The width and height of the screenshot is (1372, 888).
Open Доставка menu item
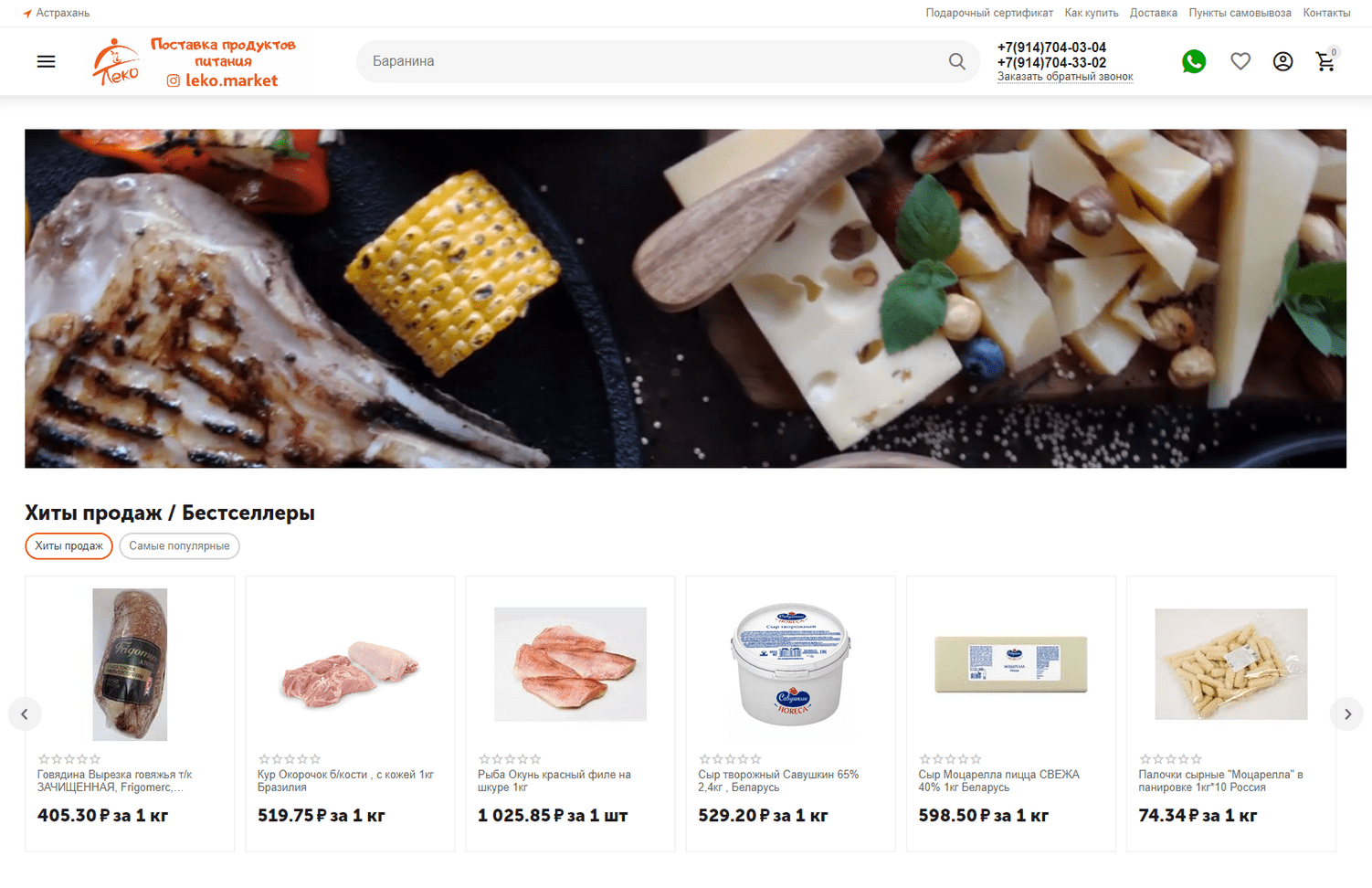click(1153, 13)
